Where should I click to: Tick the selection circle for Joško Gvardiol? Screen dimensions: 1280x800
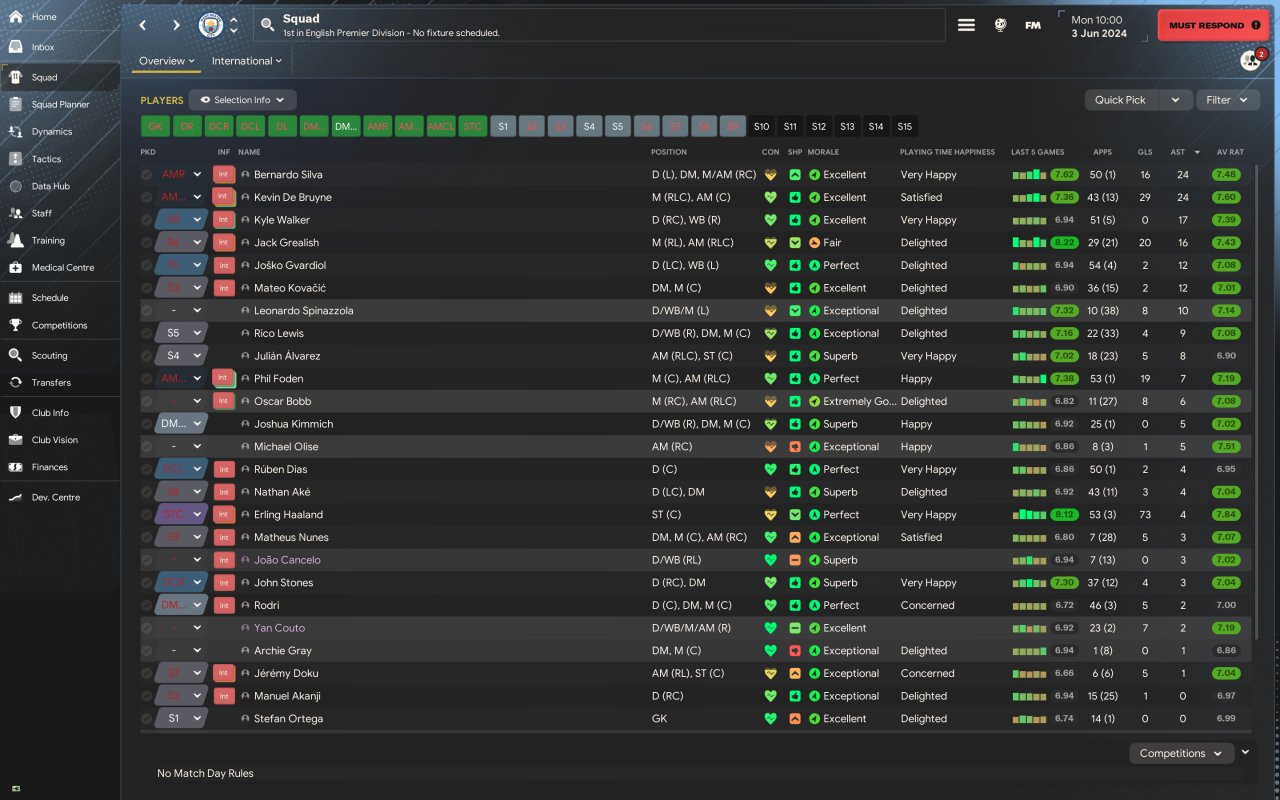click(x=147, y=265)
